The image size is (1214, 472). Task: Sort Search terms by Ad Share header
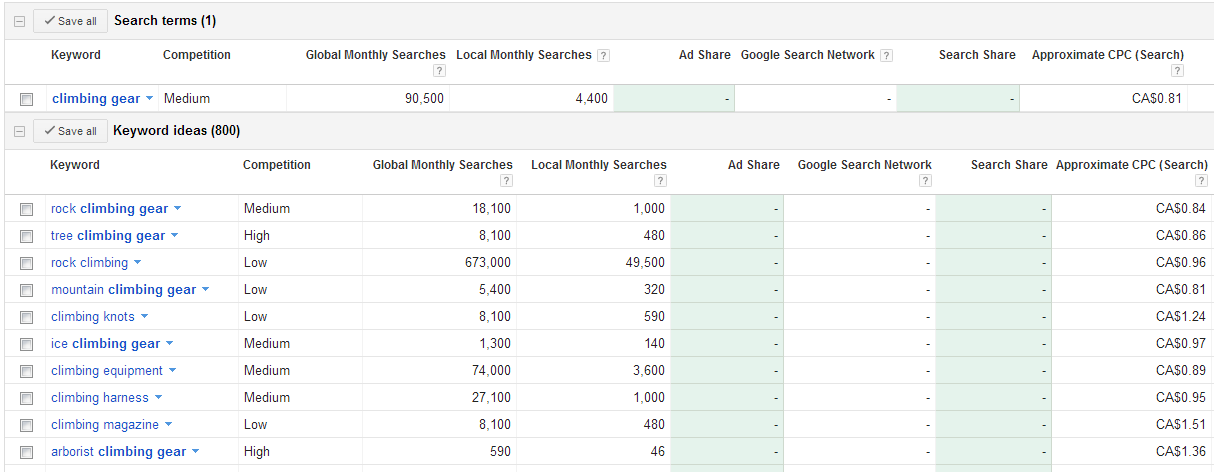[705, 55]
